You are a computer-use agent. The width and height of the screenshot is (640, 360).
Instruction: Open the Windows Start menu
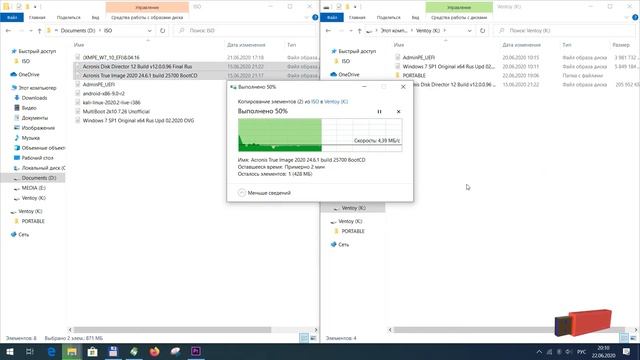[x=10, y=351]
